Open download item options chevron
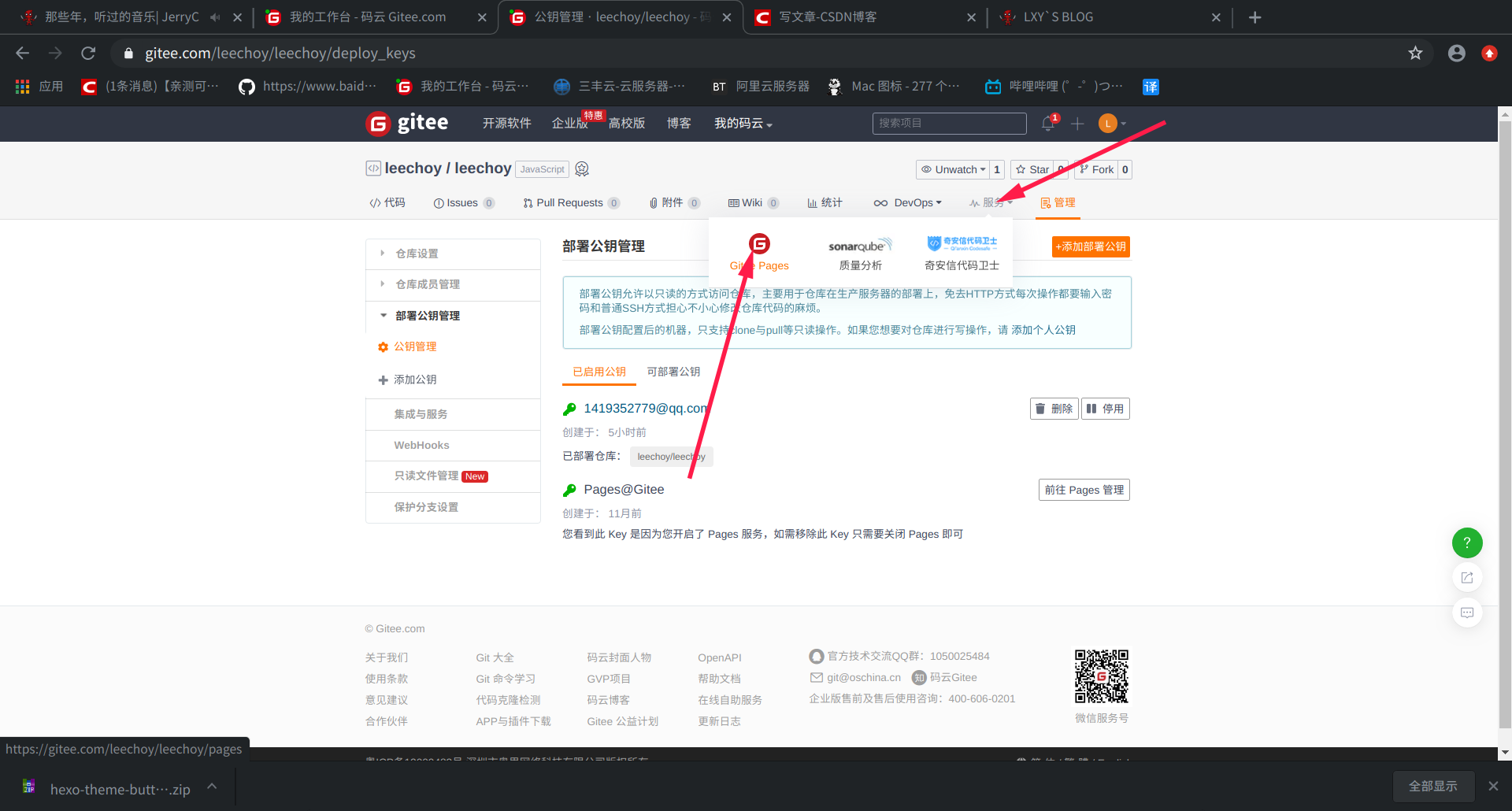 pos(212,787)
